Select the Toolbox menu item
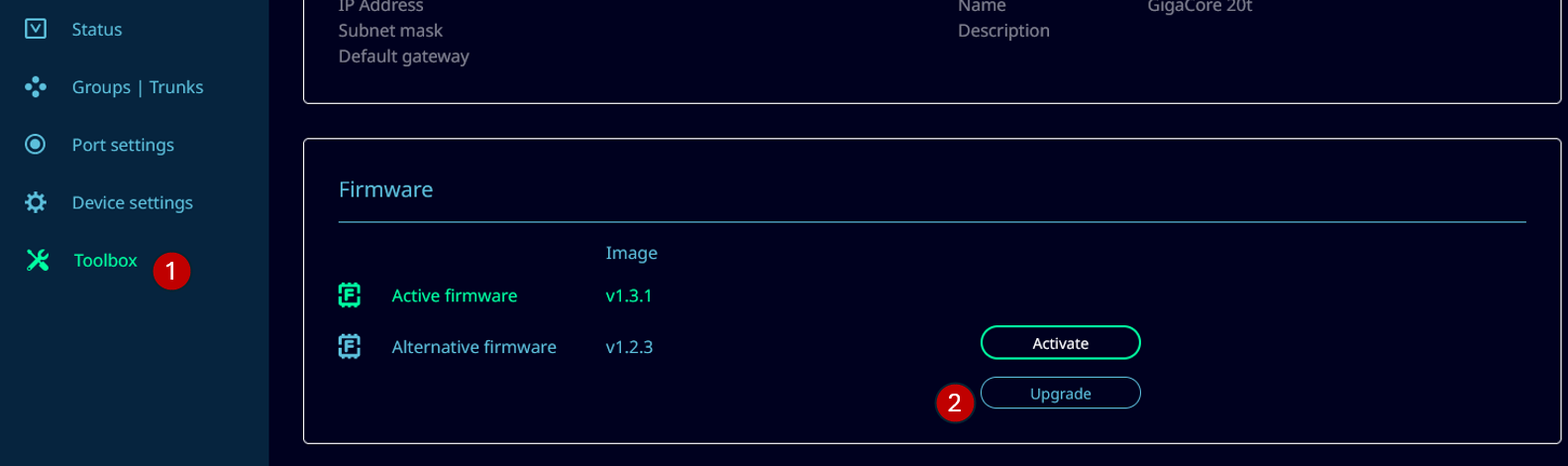Image resolution: width=1568 pixels, height=466 pixels. [x=105, y=261]
